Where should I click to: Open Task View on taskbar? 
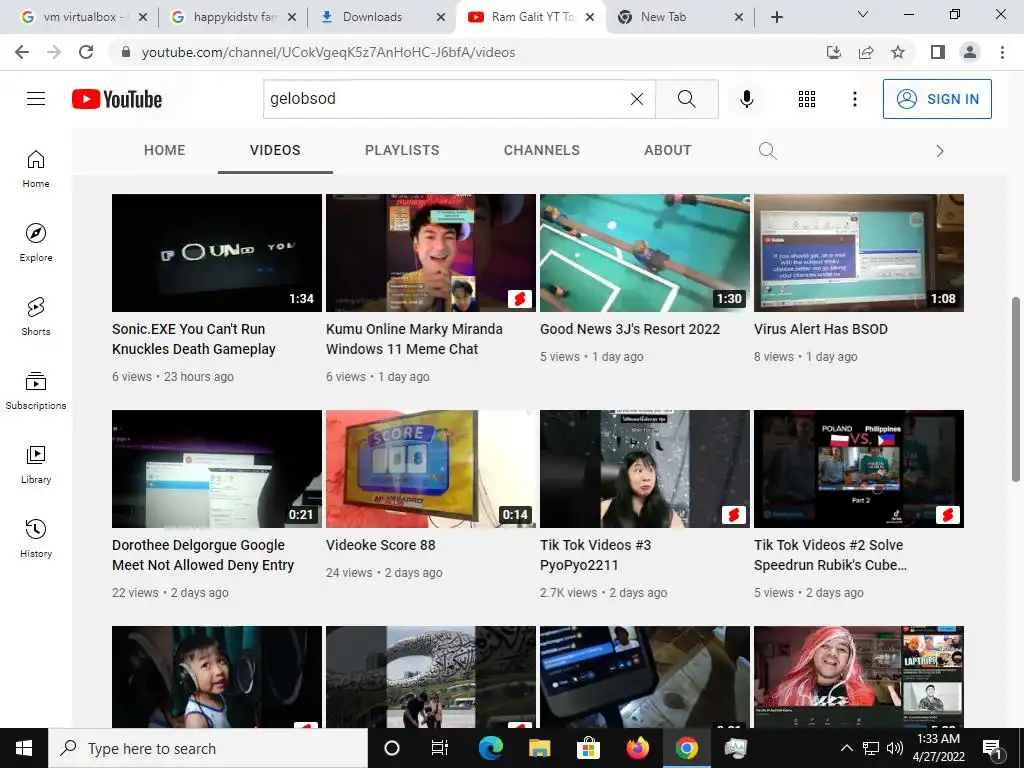point(440,748)
